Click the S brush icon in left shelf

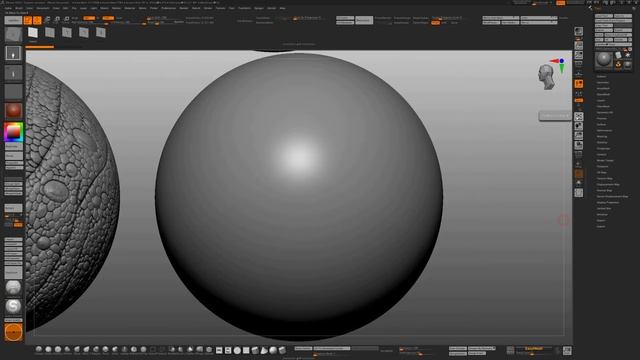click(x=13, y=306)
